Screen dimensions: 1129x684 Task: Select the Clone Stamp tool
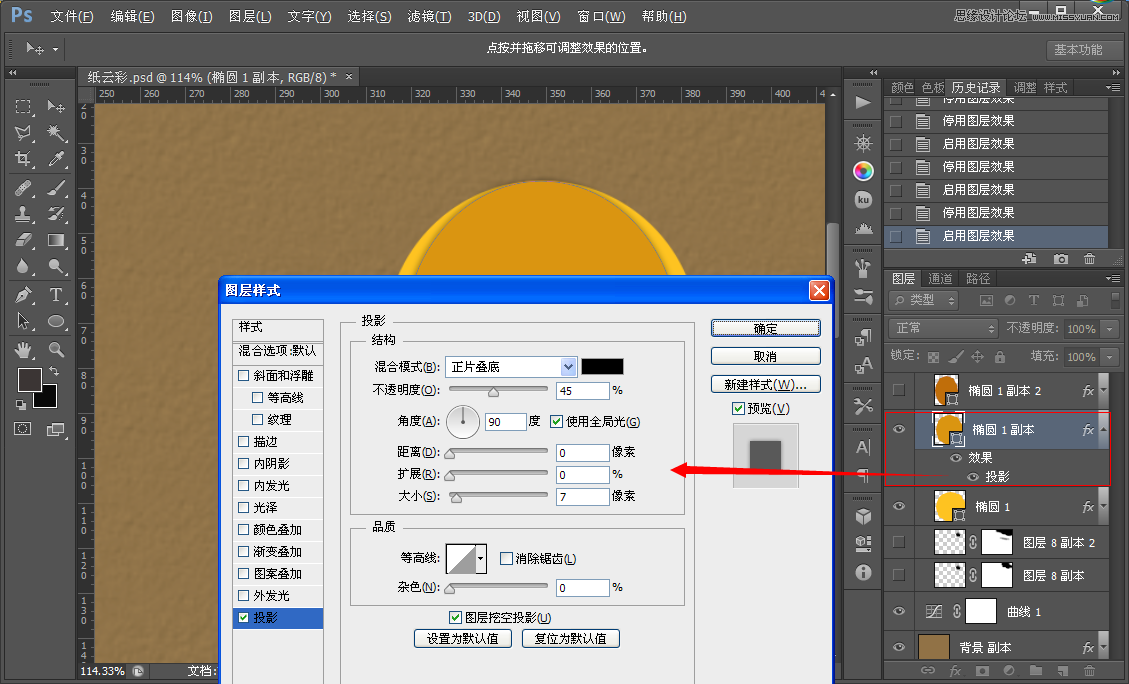[23, 214]
